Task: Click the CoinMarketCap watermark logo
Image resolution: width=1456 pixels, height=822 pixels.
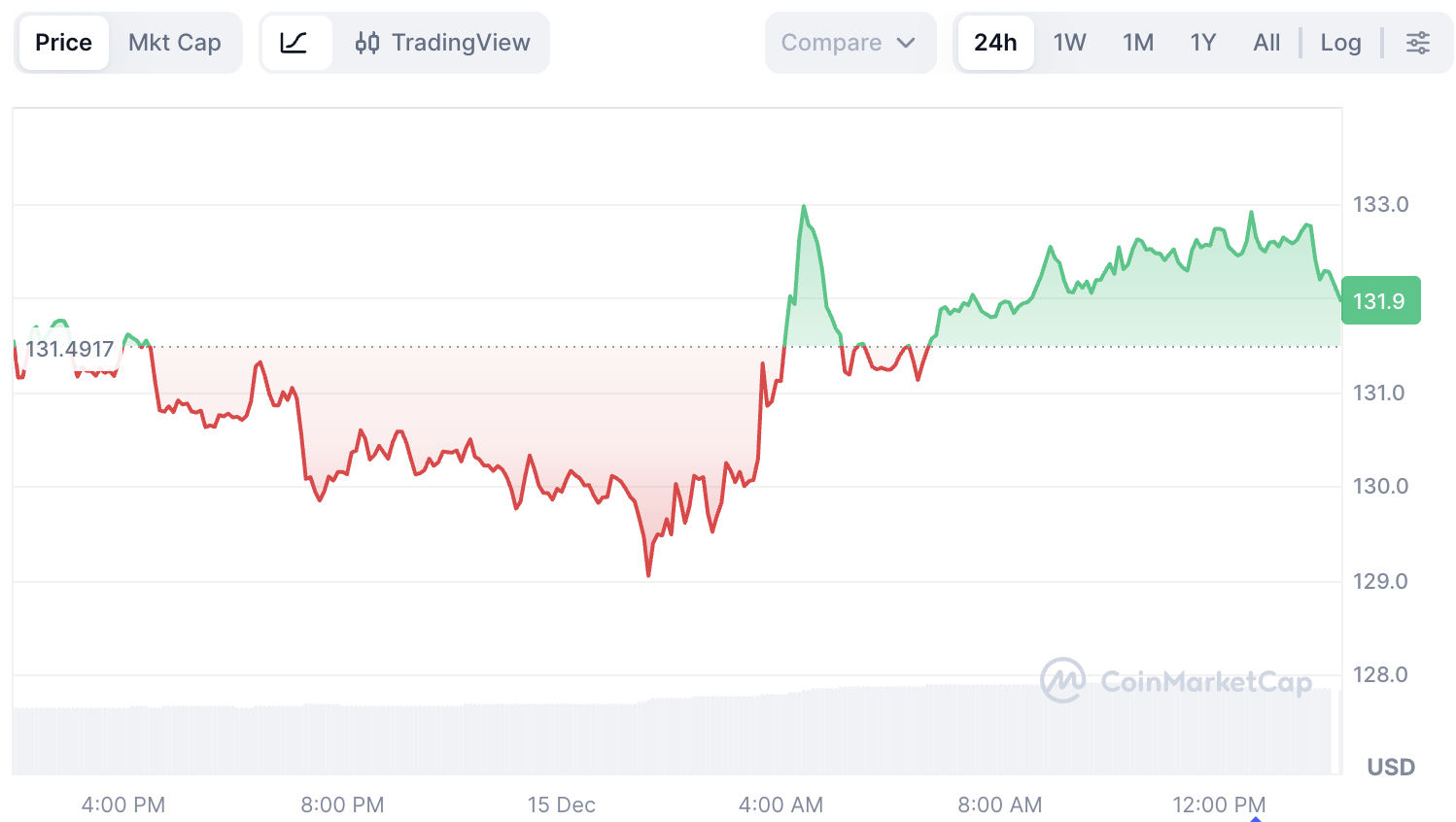Action: [1175, 681]
